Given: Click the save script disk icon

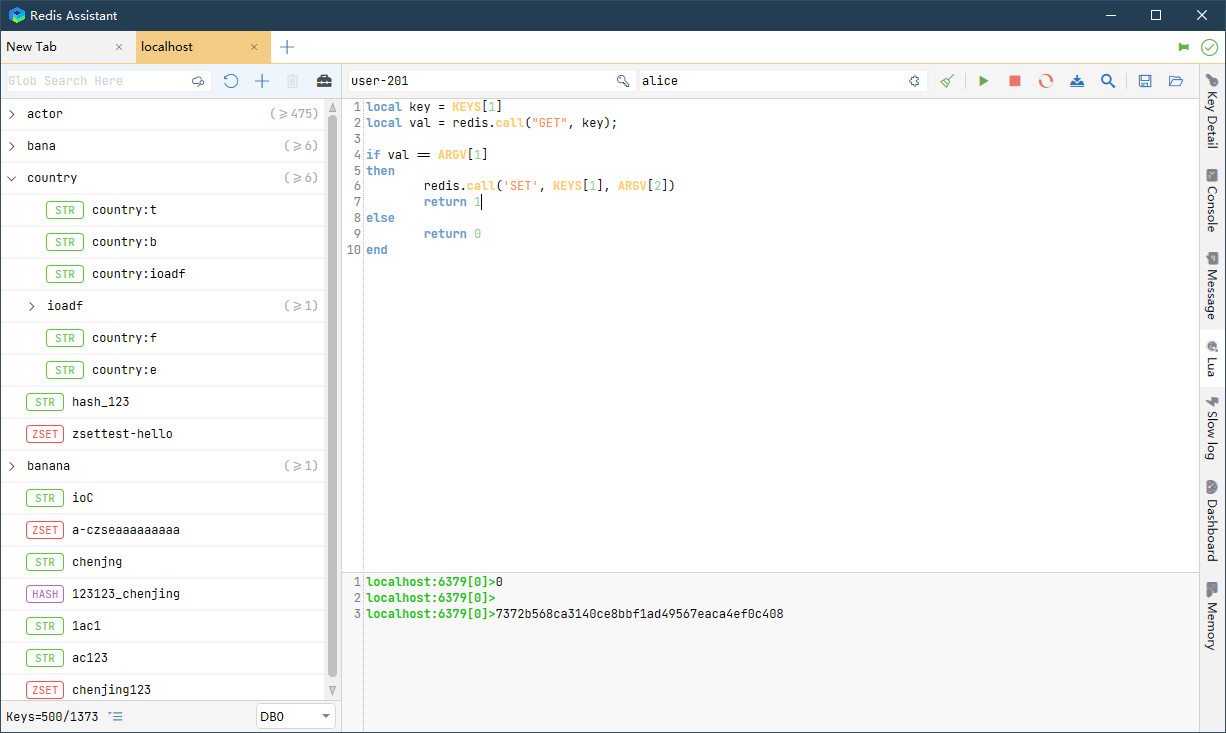Looking at the screenshot, I should [x=1145, y=81].
